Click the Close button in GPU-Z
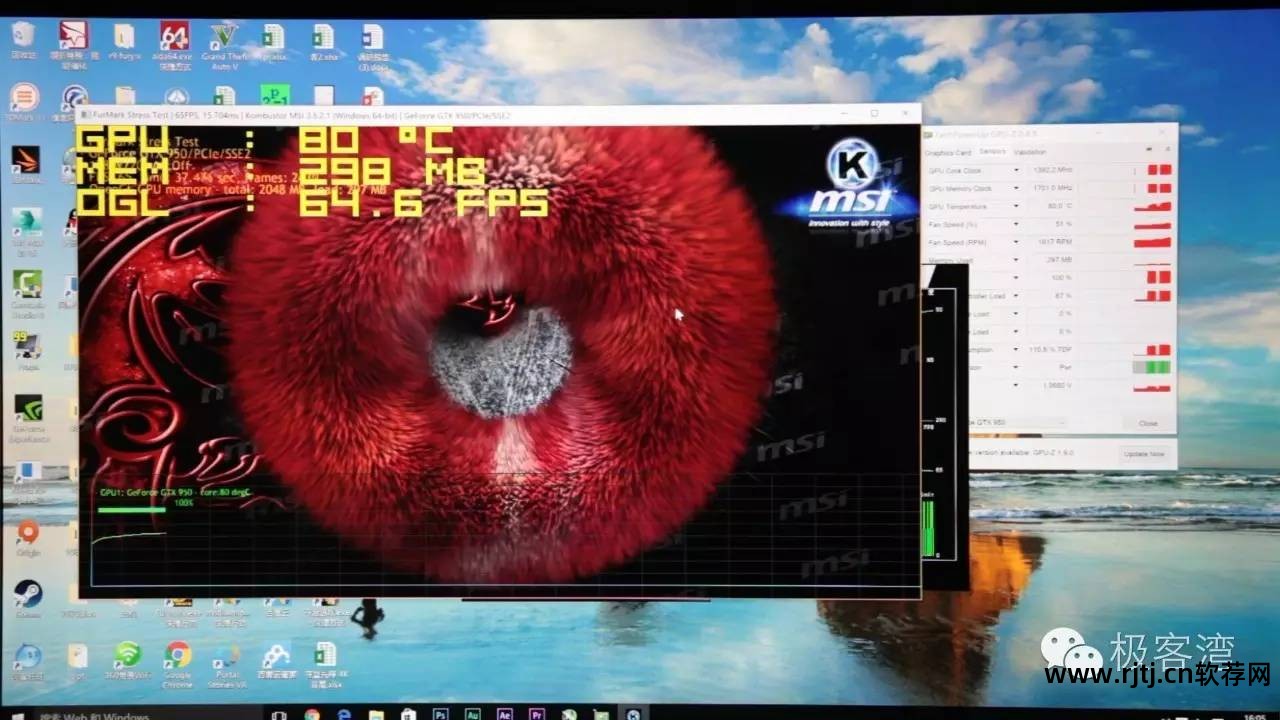The height and width of the screenshot is (720, 1280). (1147, 422)
